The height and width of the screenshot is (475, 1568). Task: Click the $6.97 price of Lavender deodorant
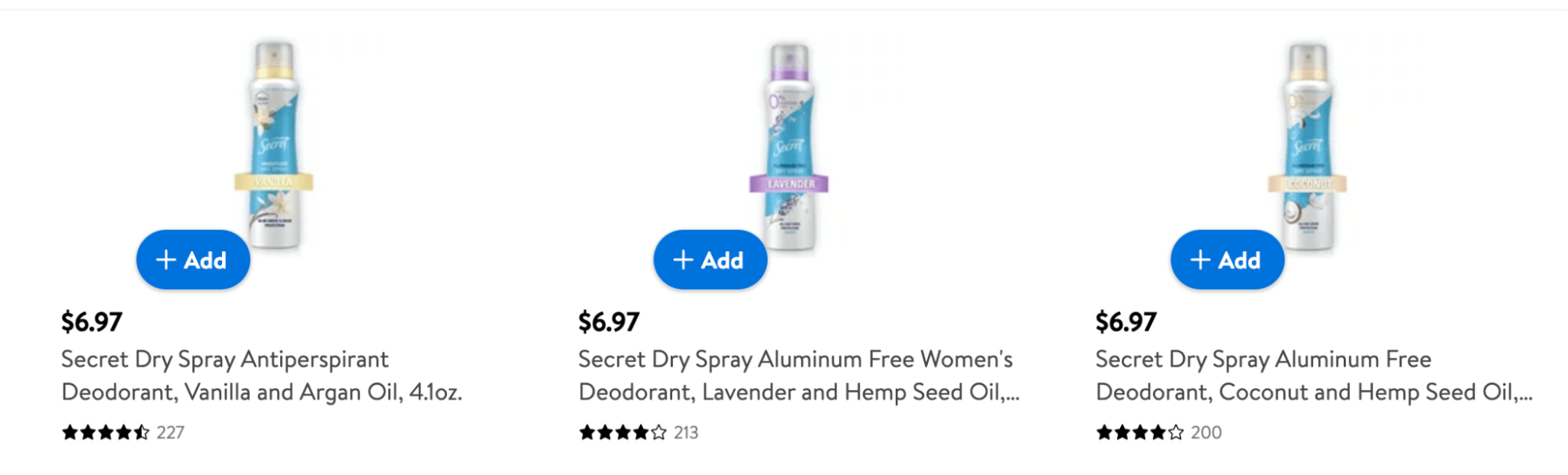click(x=609, y=322)
